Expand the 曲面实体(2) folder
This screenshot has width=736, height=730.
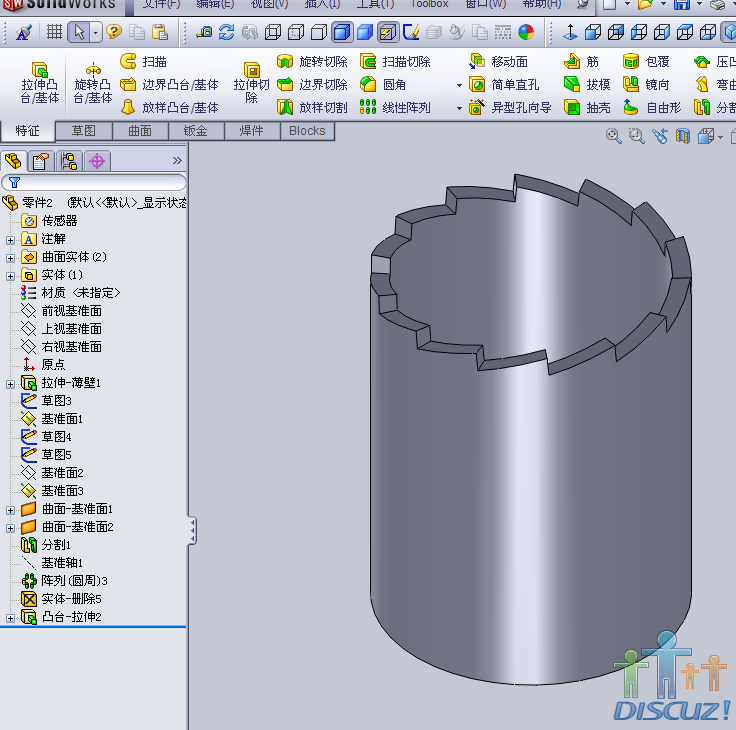click(10, 258)
